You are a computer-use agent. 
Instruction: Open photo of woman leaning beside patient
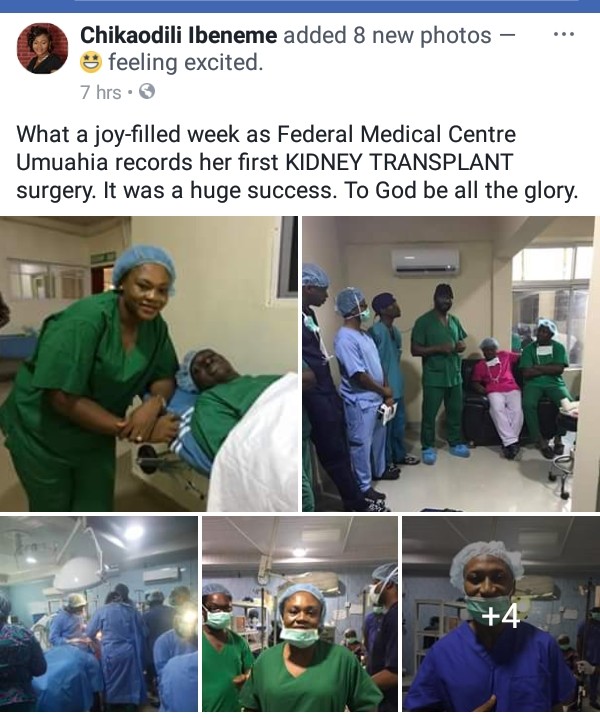[x=149, y=364]
